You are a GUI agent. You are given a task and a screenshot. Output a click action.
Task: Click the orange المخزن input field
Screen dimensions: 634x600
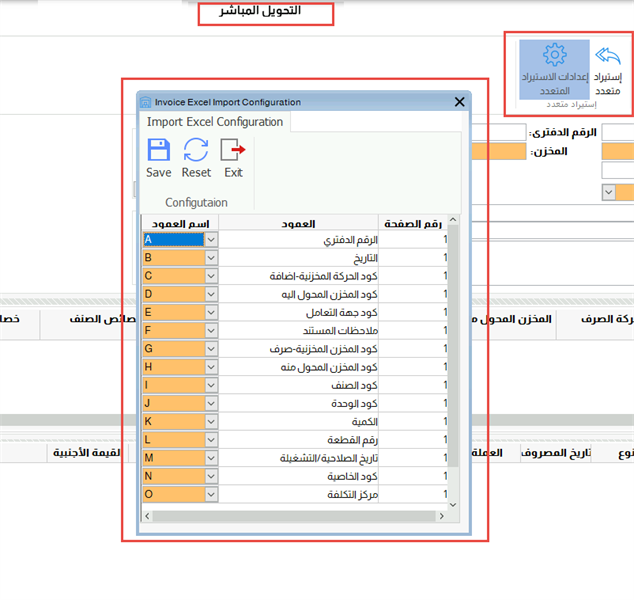496,151
